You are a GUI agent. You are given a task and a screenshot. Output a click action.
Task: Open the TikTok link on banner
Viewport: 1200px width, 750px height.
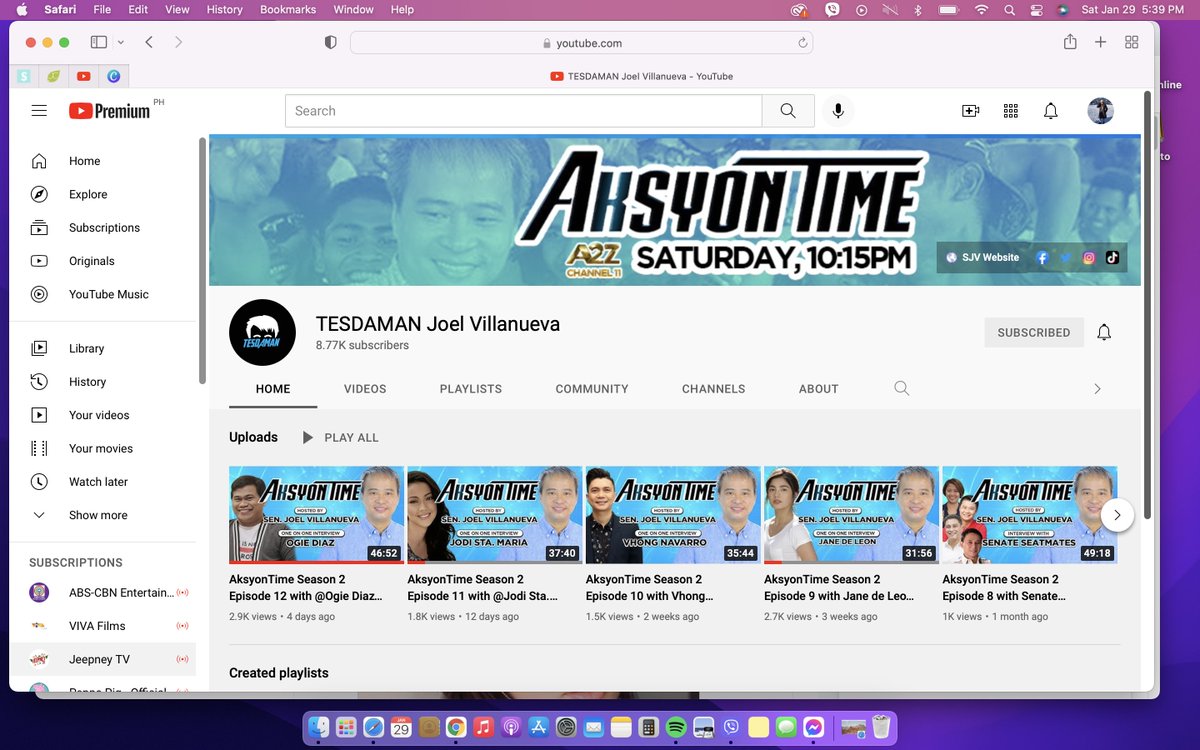pos(1112,257)
